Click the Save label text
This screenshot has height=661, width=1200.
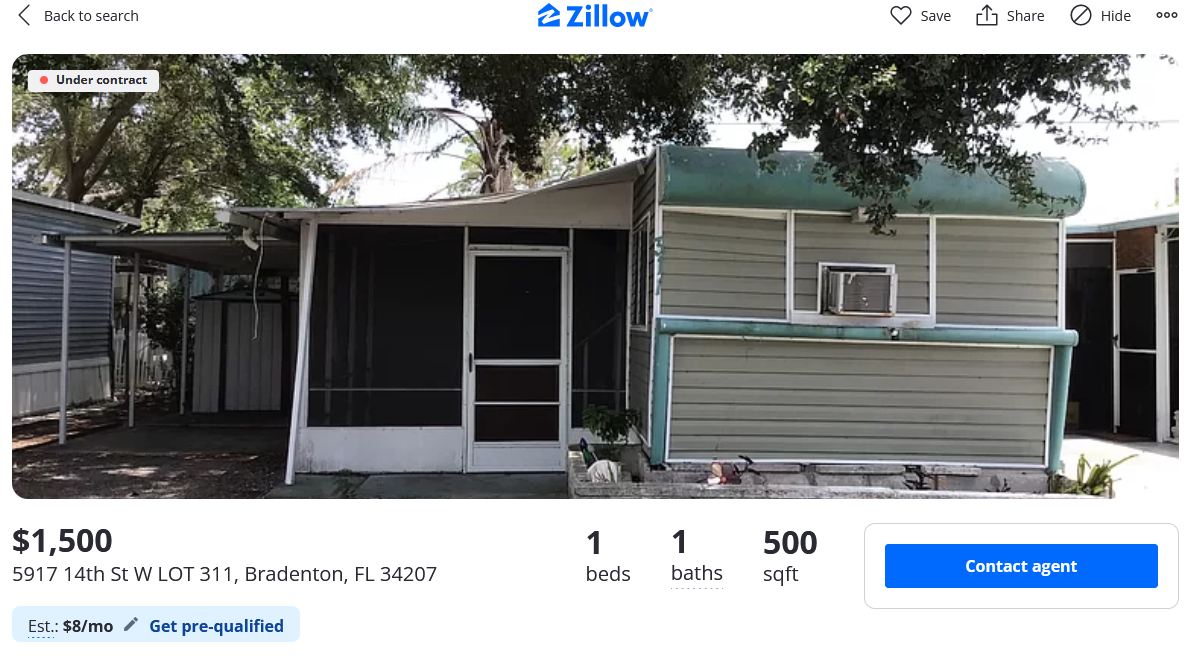936,16
